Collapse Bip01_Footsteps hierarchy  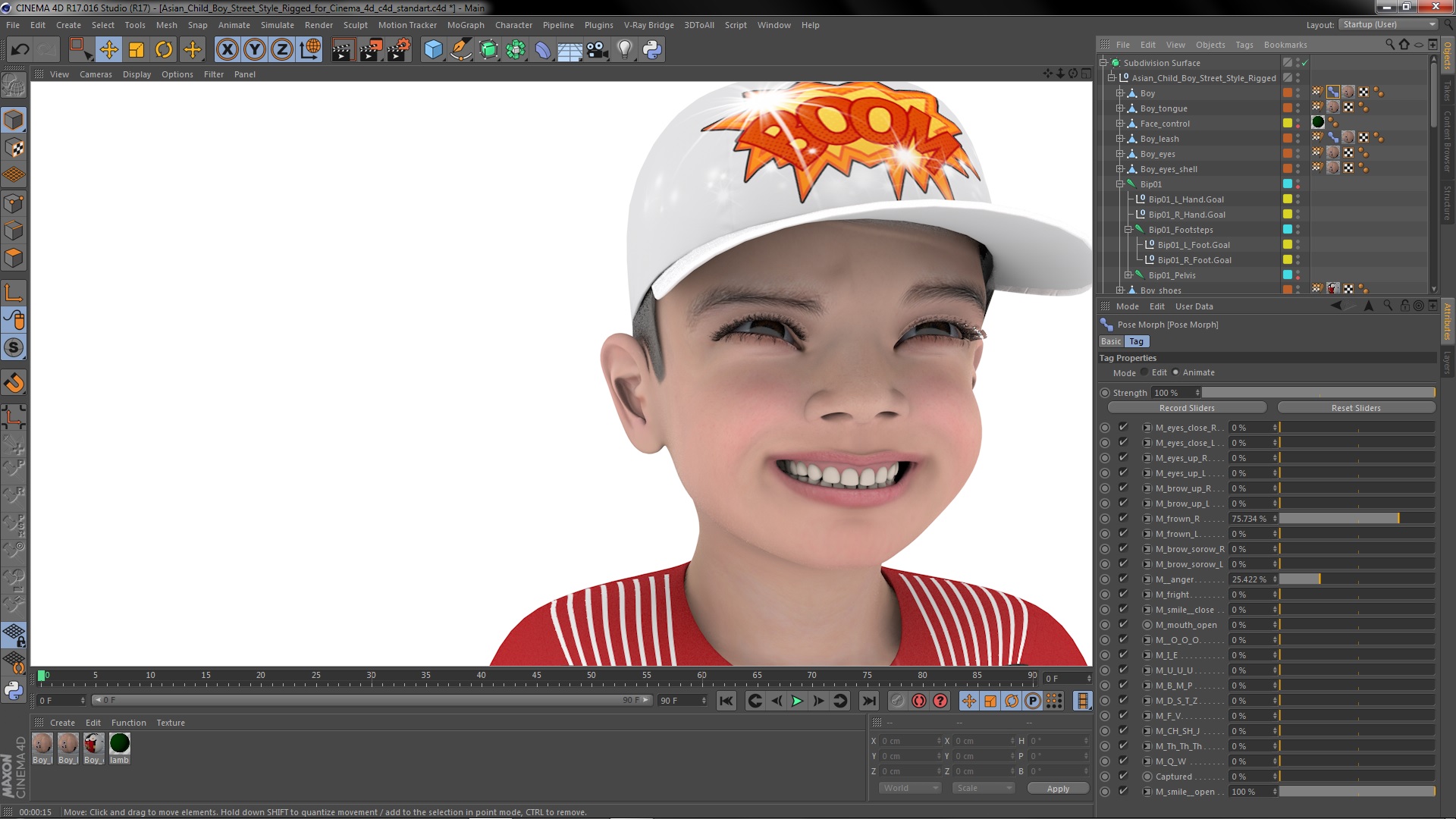tap(1128, 230)
